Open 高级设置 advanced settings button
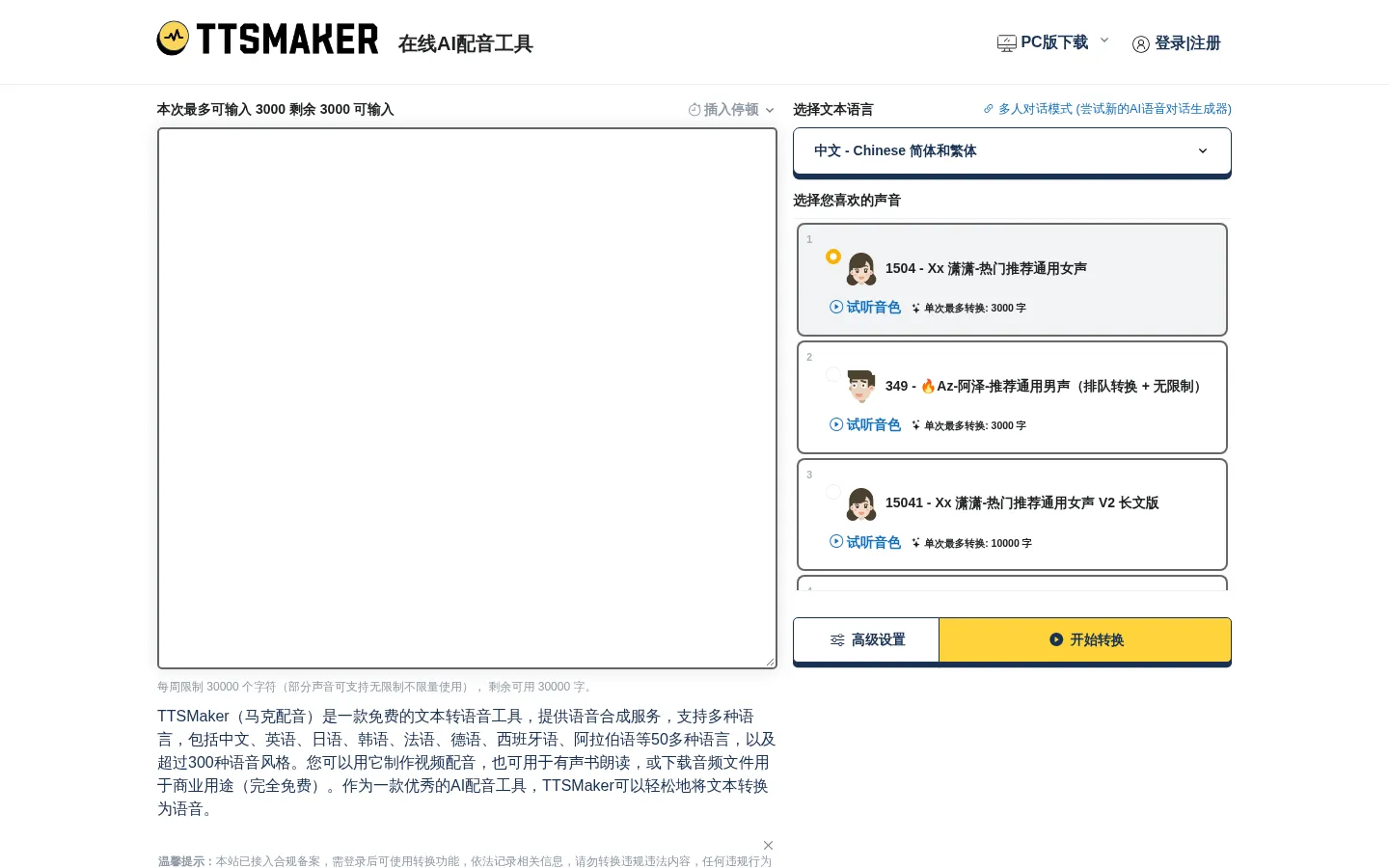This screenshot has height=868, width=1389. coord(866,639)
